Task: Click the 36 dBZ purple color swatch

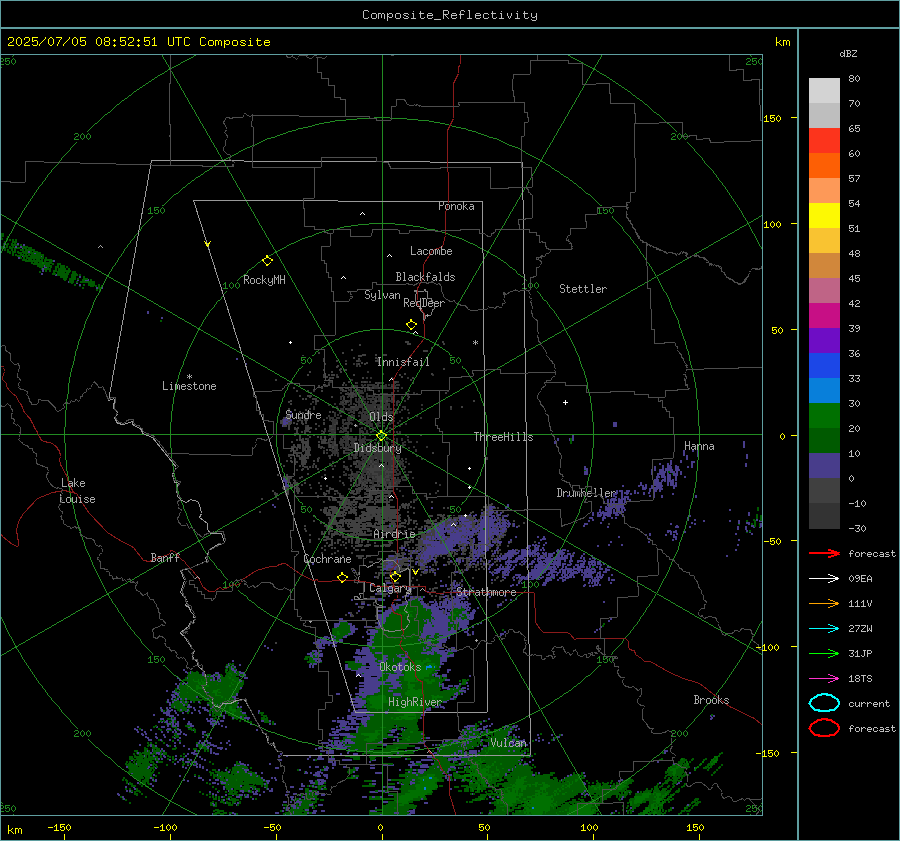Action: click(x=824, y=340)
